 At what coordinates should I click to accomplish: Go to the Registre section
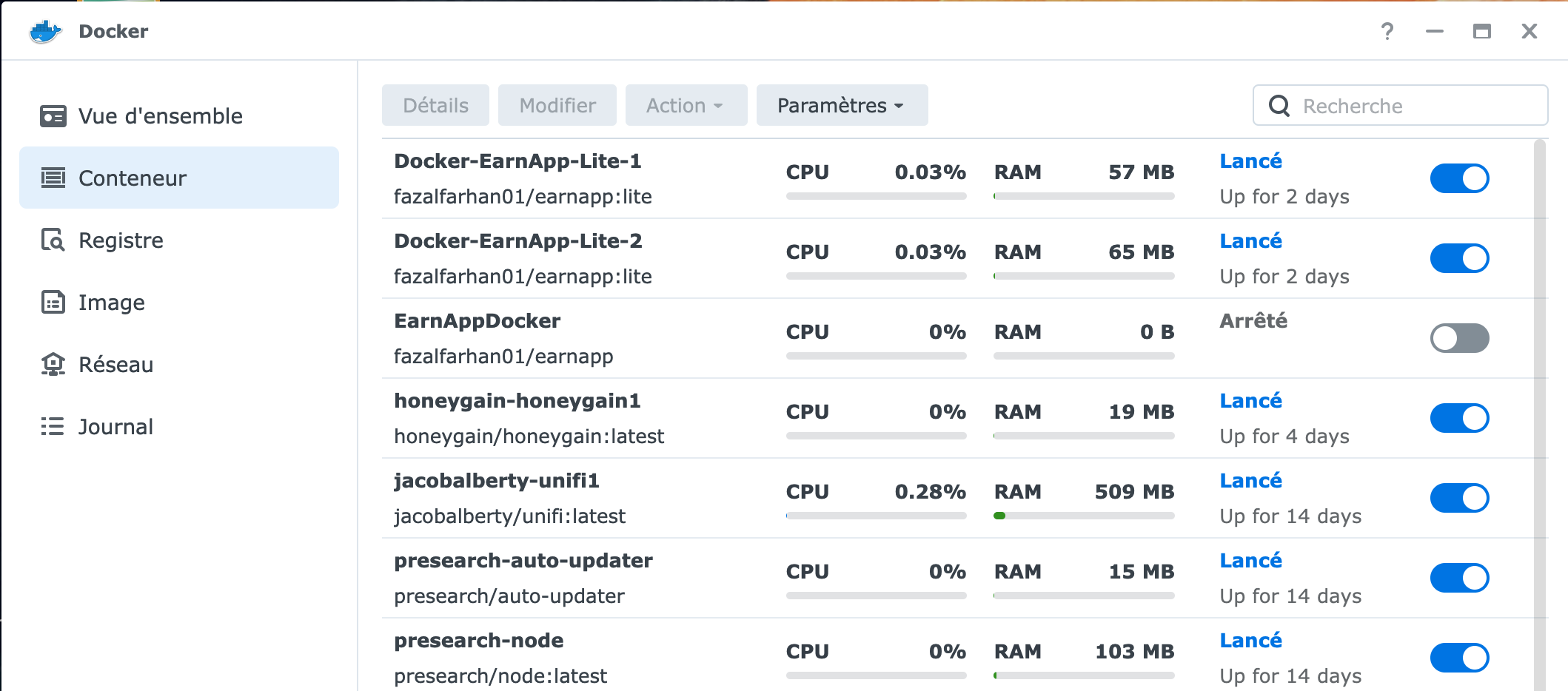(x=179, y=240)
